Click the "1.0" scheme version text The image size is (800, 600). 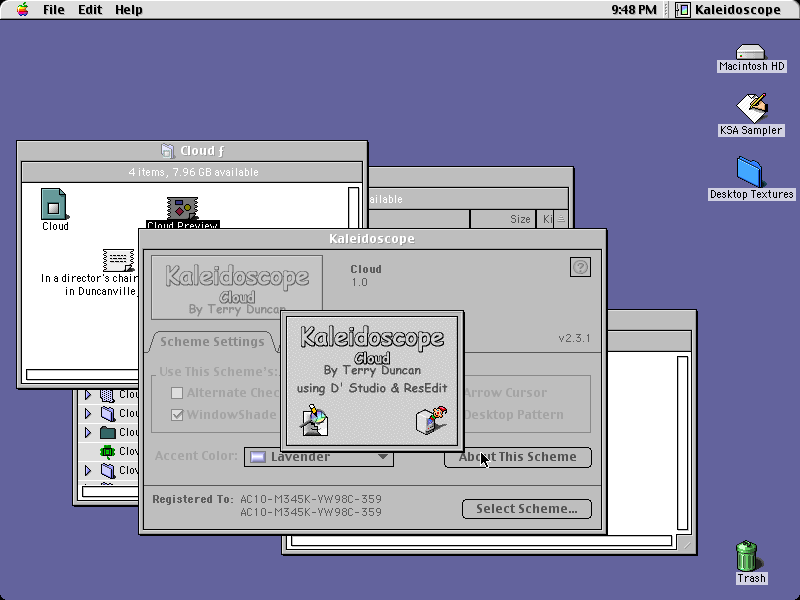(x=359, y=282)
